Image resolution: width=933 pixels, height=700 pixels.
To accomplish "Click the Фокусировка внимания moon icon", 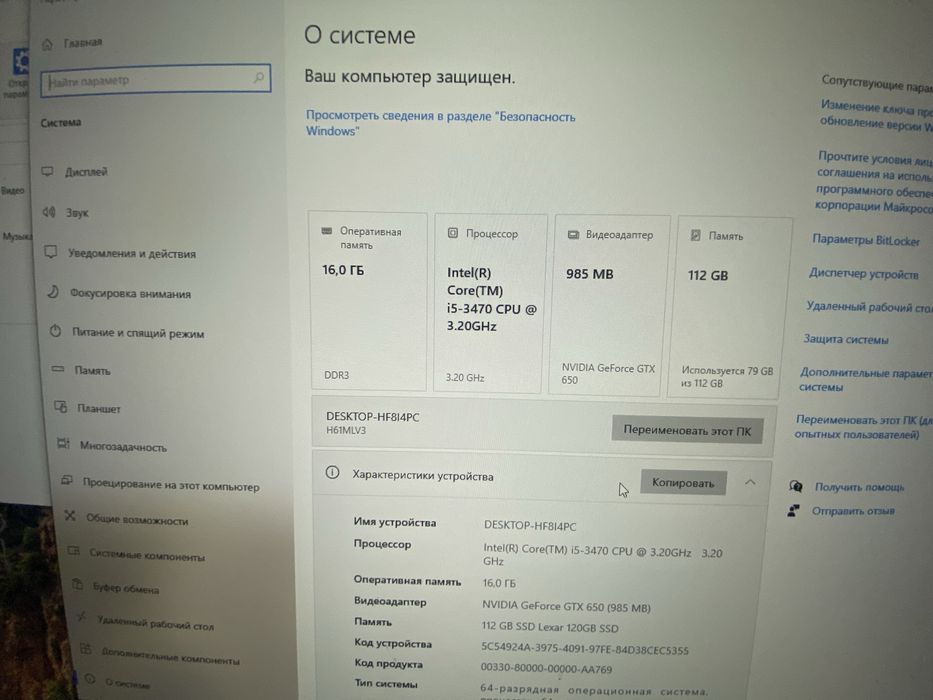I will (53, 292).
